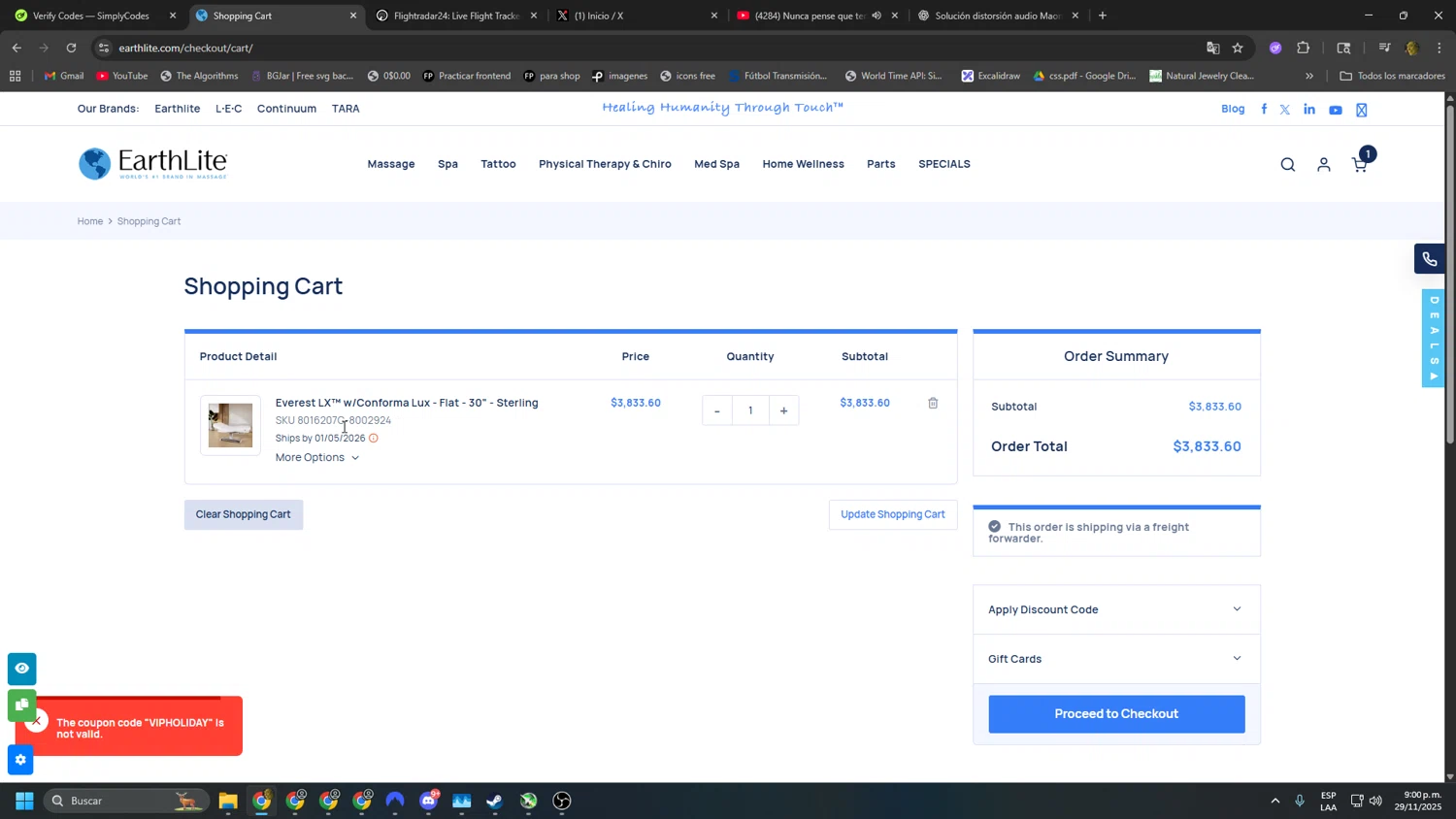Open Chrome three-dot menu
The height and width of the screenshot is (819, 1456).
pos(1439,48)
